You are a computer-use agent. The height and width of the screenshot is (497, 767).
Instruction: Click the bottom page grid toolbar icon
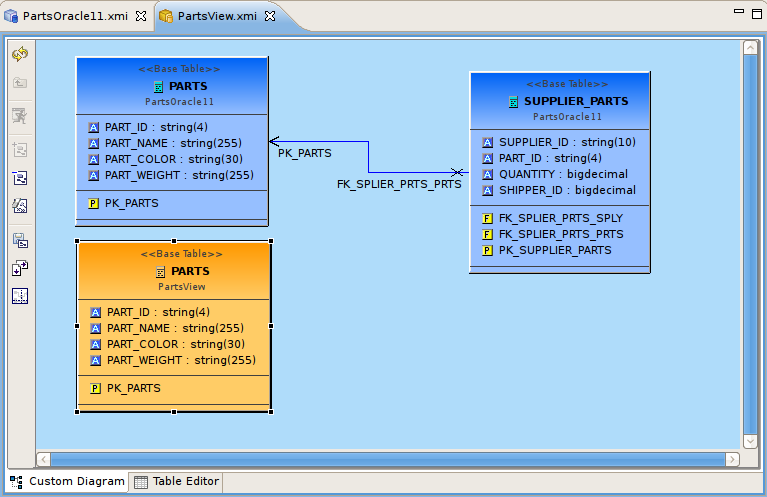tap(19, 296)
